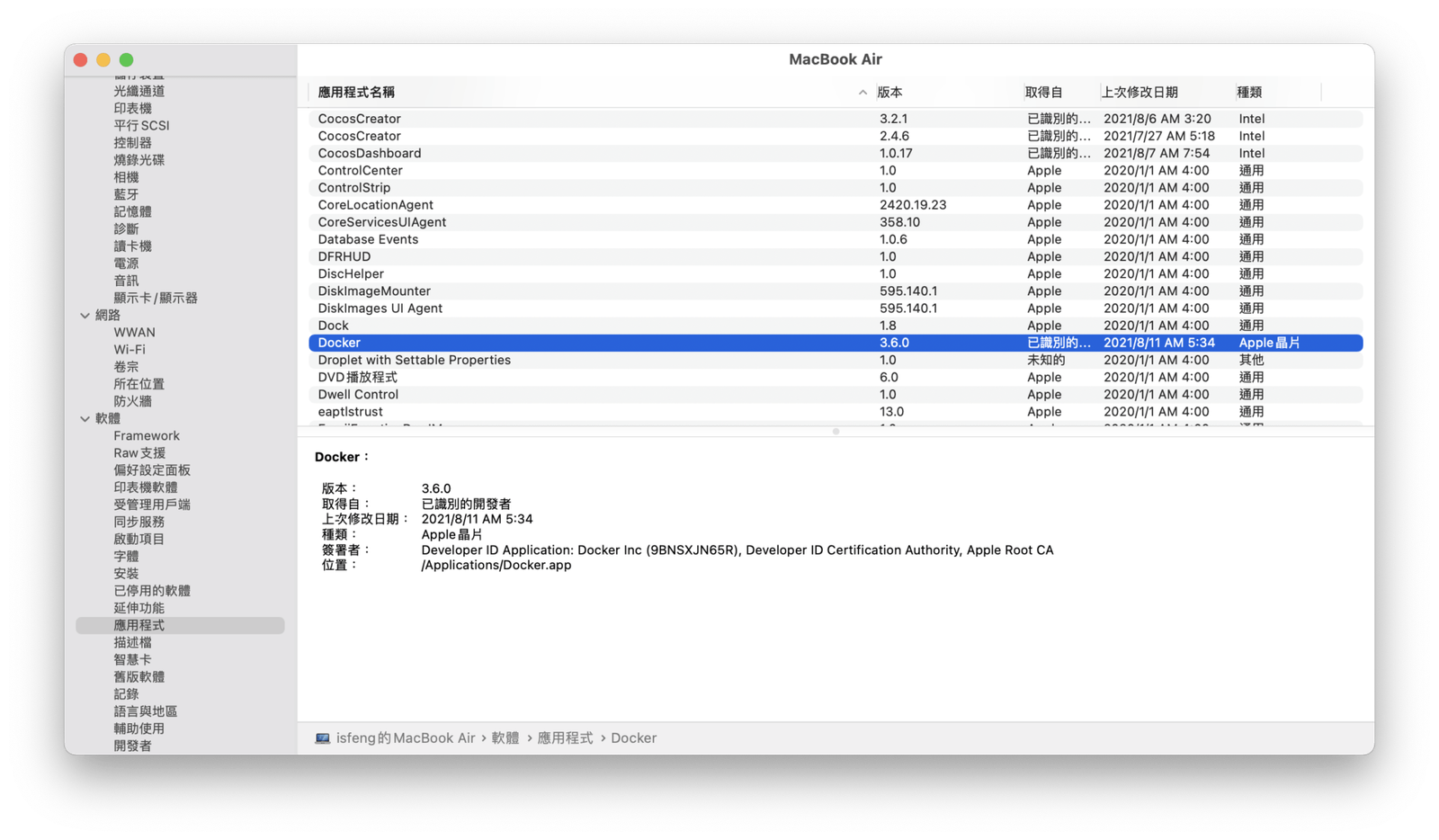1439x840 pixels.
Task: Select the Dock row in application list
Action: (333, 326)
